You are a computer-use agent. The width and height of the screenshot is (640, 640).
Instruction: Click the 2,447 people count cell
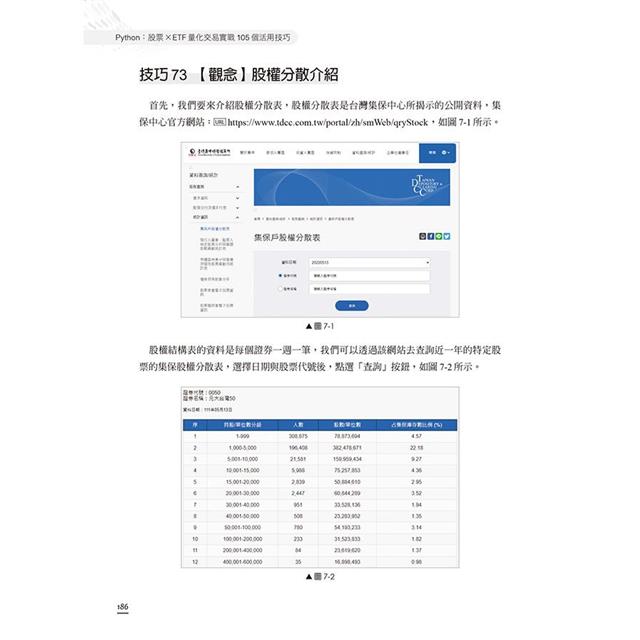pyautogui.click(x=298, y=493)
